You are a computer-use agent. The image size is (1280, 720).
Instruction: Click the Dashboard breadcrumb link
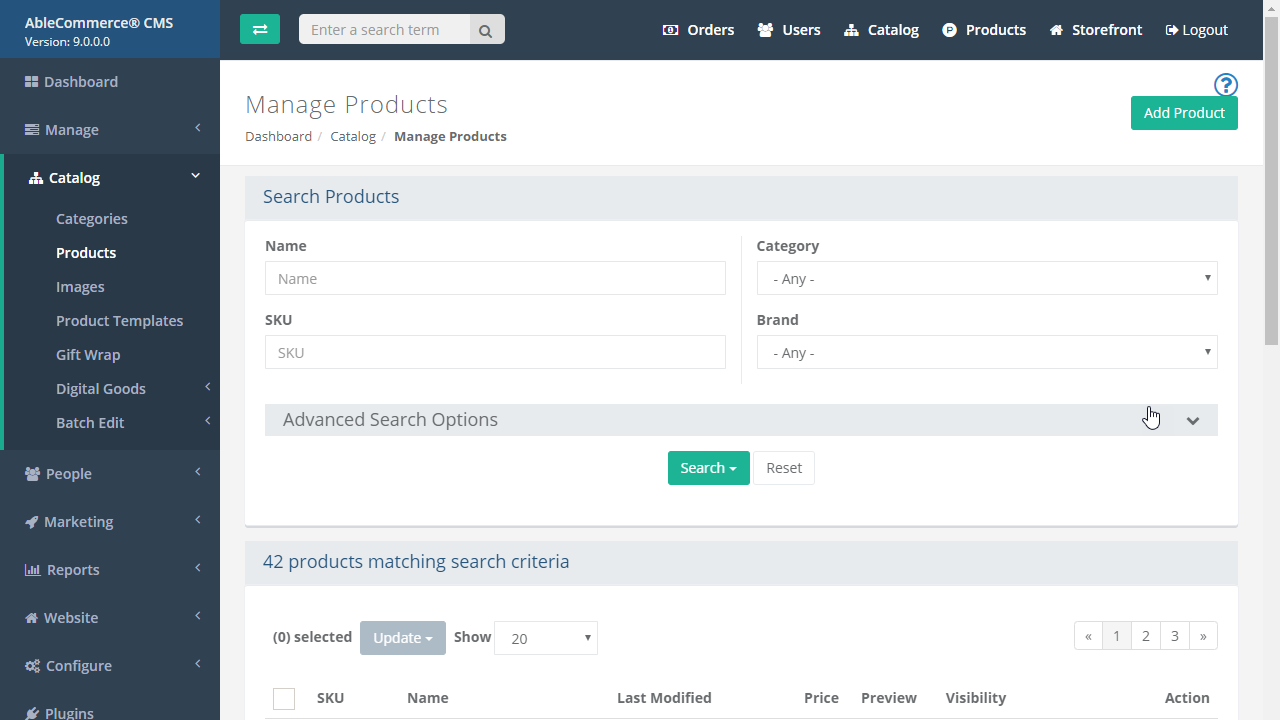[278, 136]
